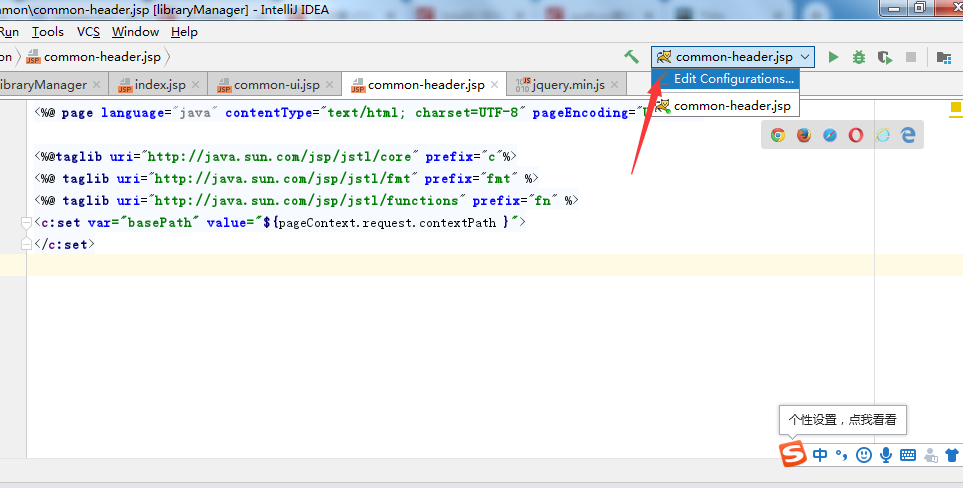Viewport: 963px width, 488px height.
Task: Toggle Sogou punctuation mode icon
Action: (841, 455)
